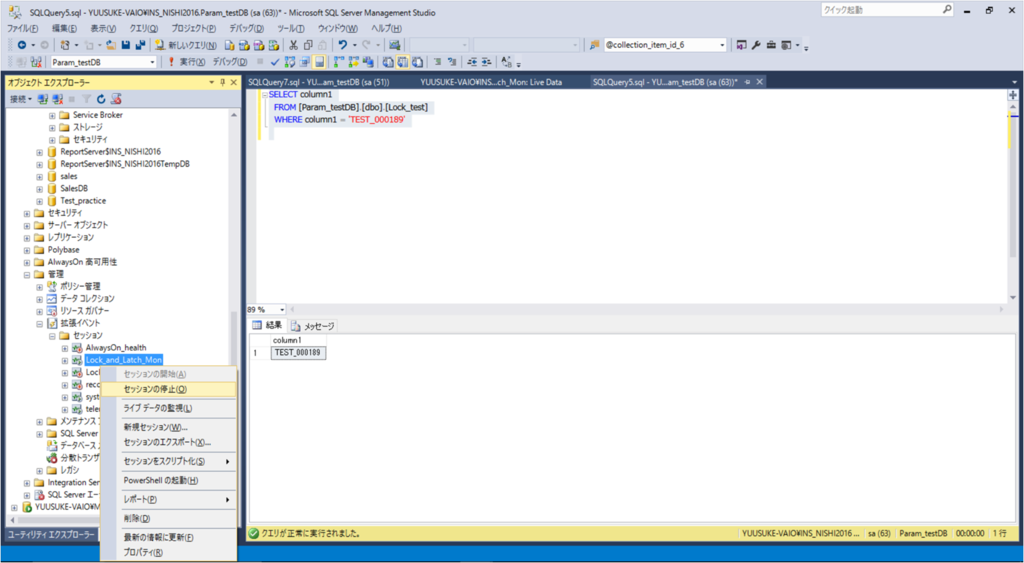This screenshot has height=563, width=1024.
Task: Click the Save All icon
Action: click(x=140, y=45)
